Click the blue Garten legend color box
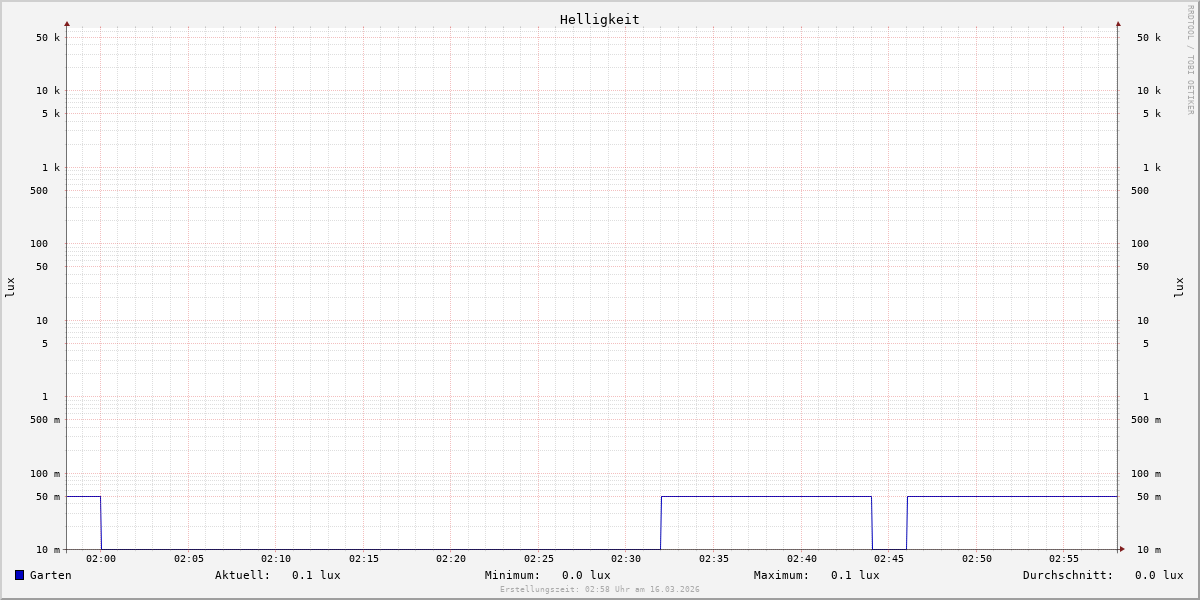Image resolution: width=1200 pixels, height=600 pixels. (19, 575)
